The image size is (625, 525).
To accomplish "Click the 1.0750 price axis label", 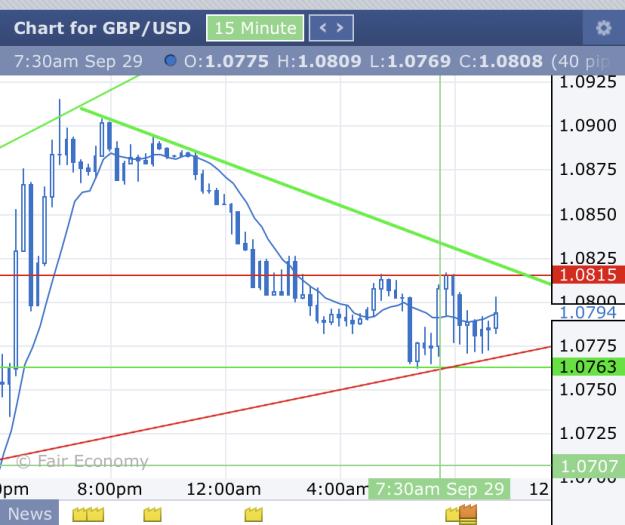I will point(588,389).
